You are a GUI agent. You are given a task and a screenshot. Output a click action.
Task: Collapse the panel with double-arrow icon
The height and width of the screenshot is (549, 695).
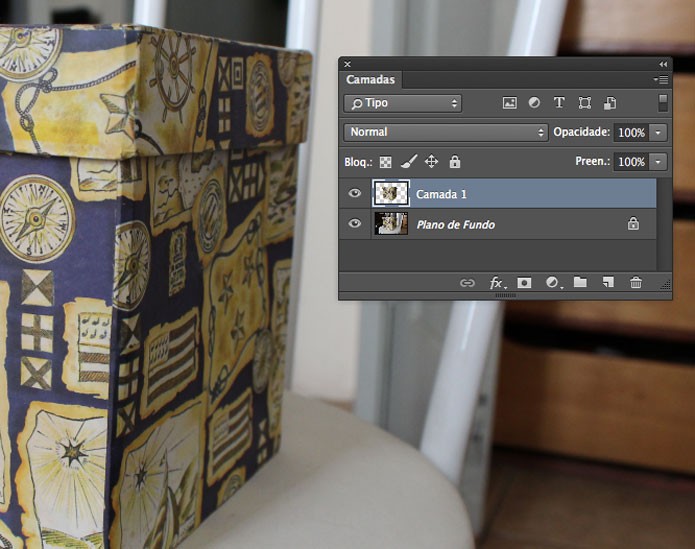click(x=663, y=64)
